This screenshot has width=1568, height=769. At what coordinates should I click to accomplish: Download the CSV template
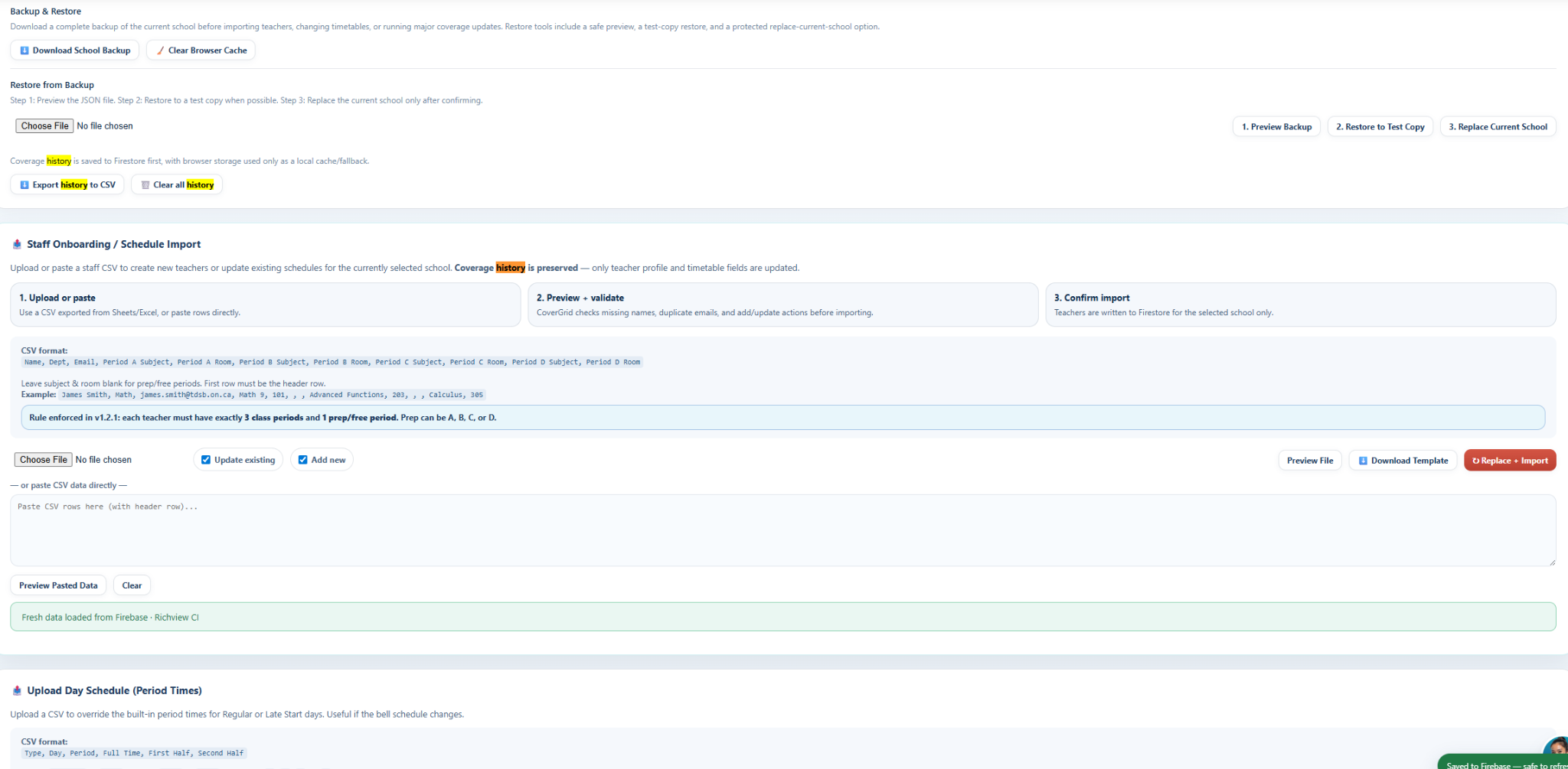pyautogui.click(x=1403, y=461)
